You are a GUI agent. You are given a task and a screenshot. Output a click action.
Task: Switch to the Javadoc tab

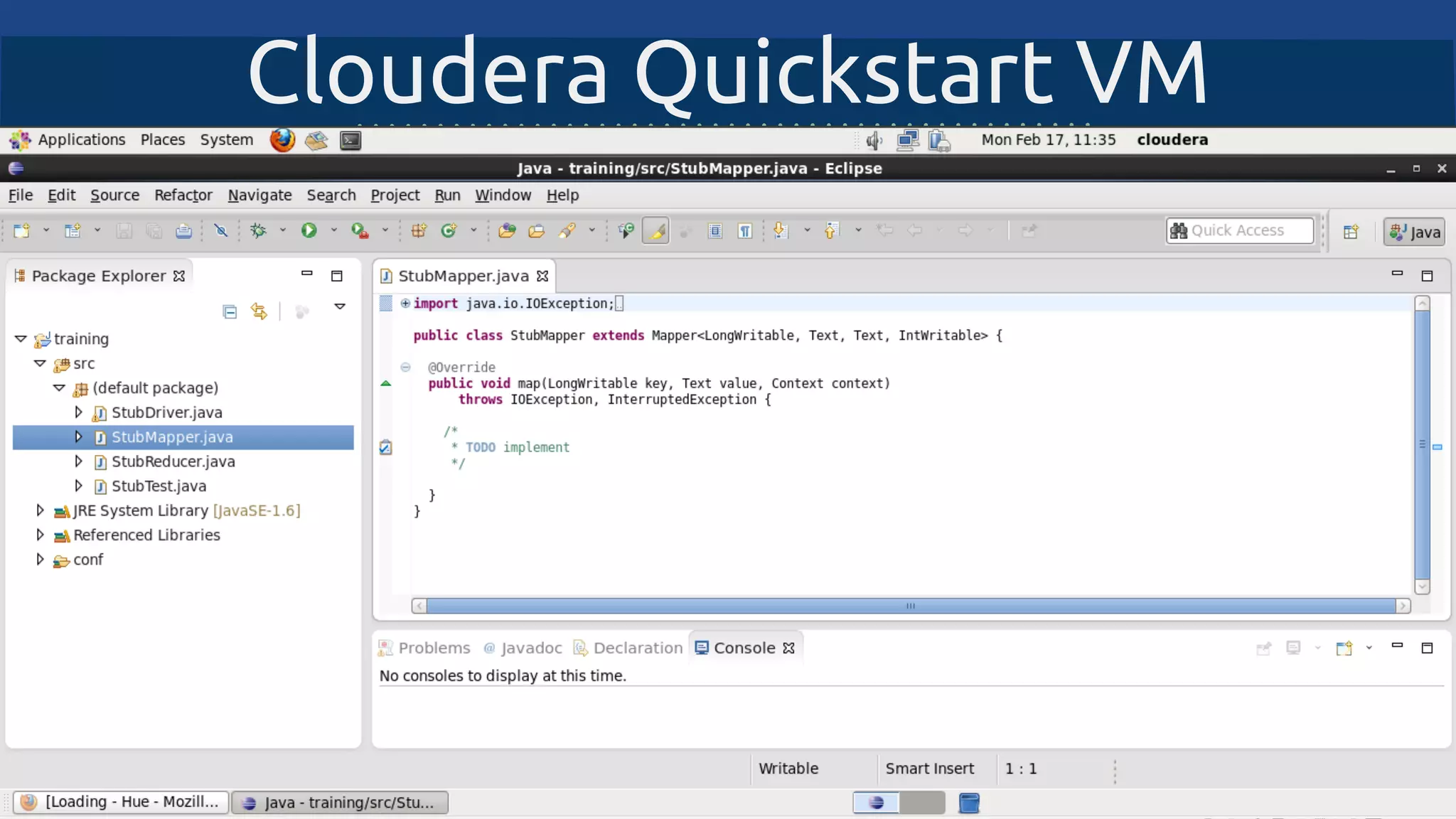(523, 648)
